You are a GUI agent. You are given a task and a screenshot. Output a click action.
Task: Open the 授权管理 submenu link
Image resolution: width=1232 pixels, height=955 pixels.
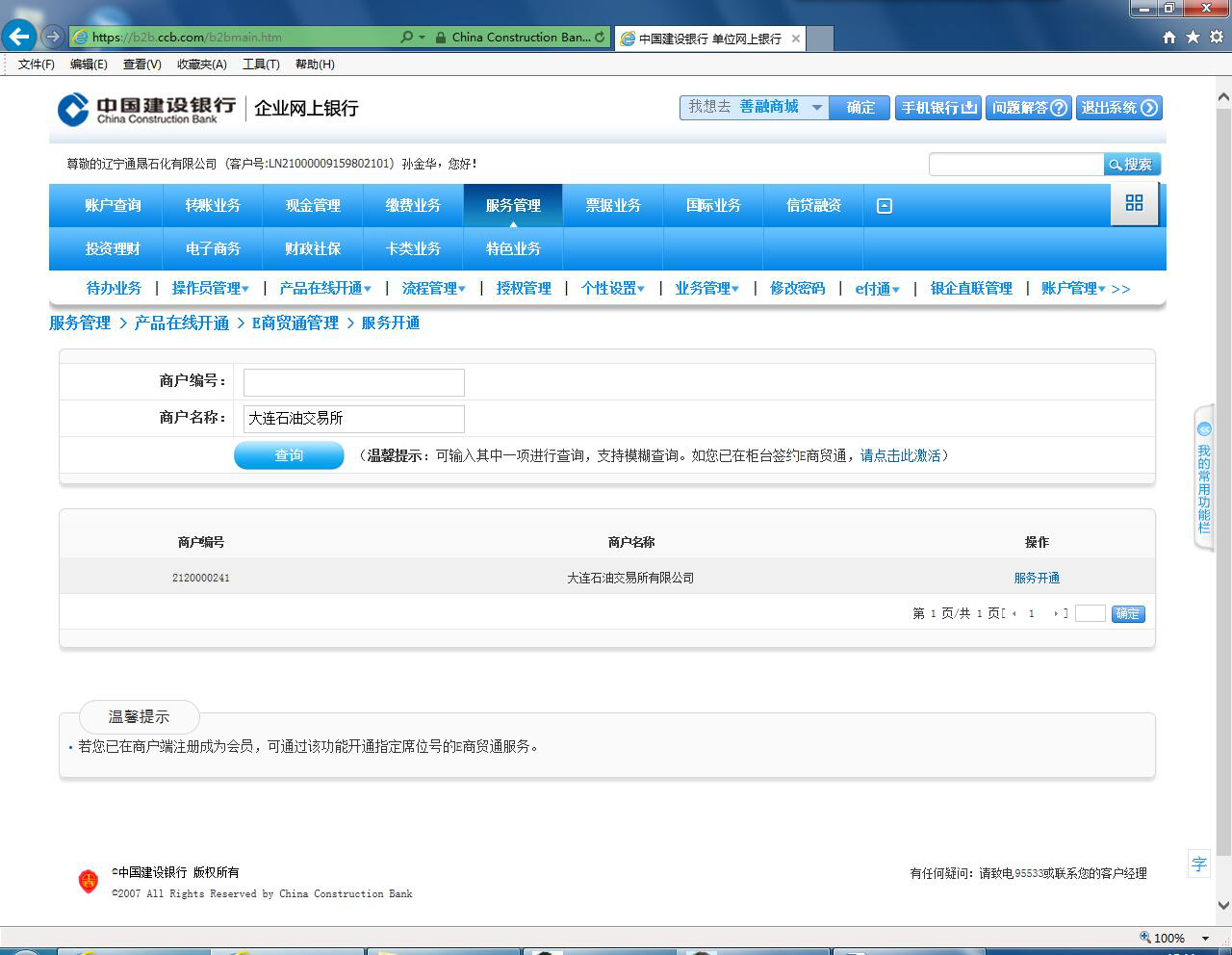click(x=524, y=289)
